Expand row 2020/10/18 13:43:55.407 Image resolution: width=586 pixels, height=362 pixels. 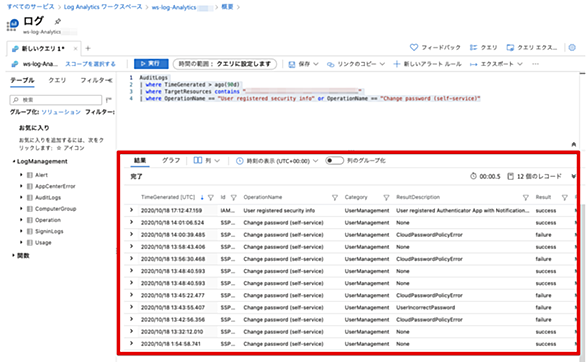(x=131, y=307)
